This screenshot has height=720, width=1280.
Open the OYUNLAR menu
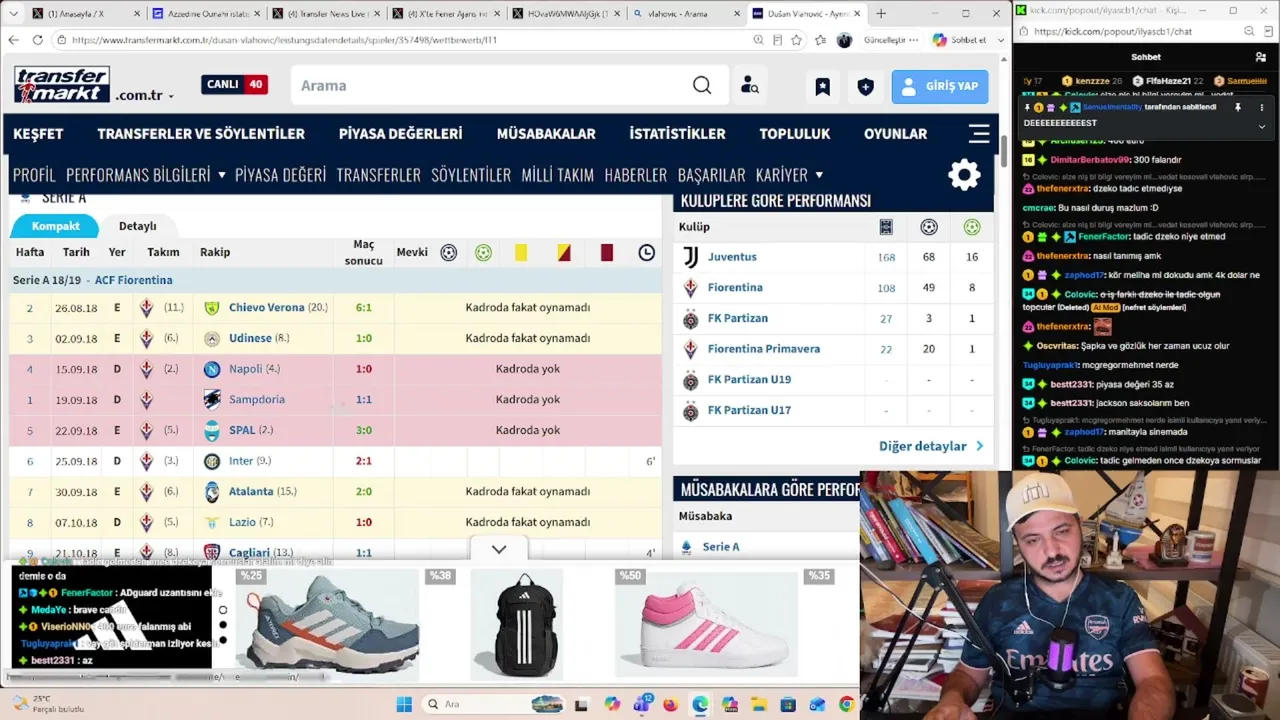click(x=895, y=134)
